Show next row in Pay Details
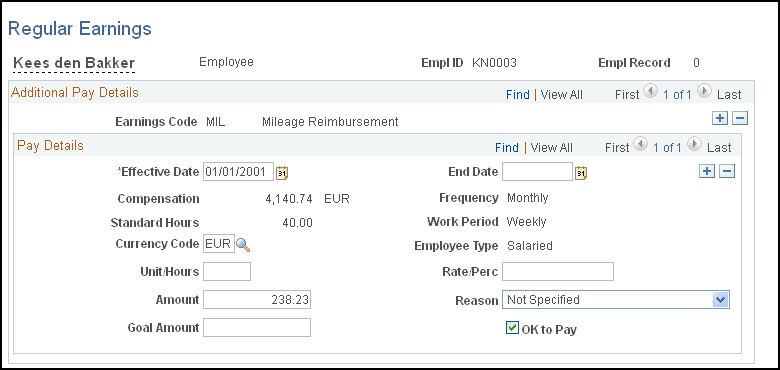Image resolution: width=780 pixels, height=370 pixels. coord(693,145)
